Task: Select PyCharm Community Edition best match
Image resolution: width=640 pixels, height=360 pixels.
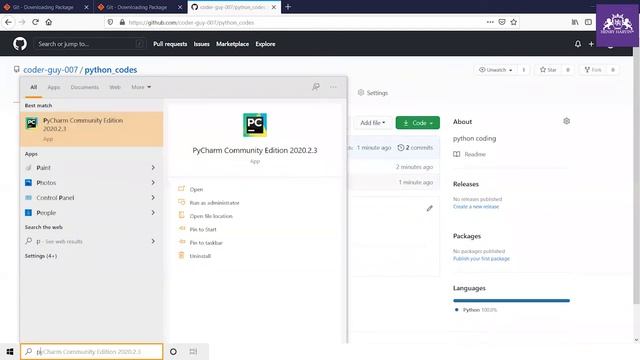Action: 91,129
